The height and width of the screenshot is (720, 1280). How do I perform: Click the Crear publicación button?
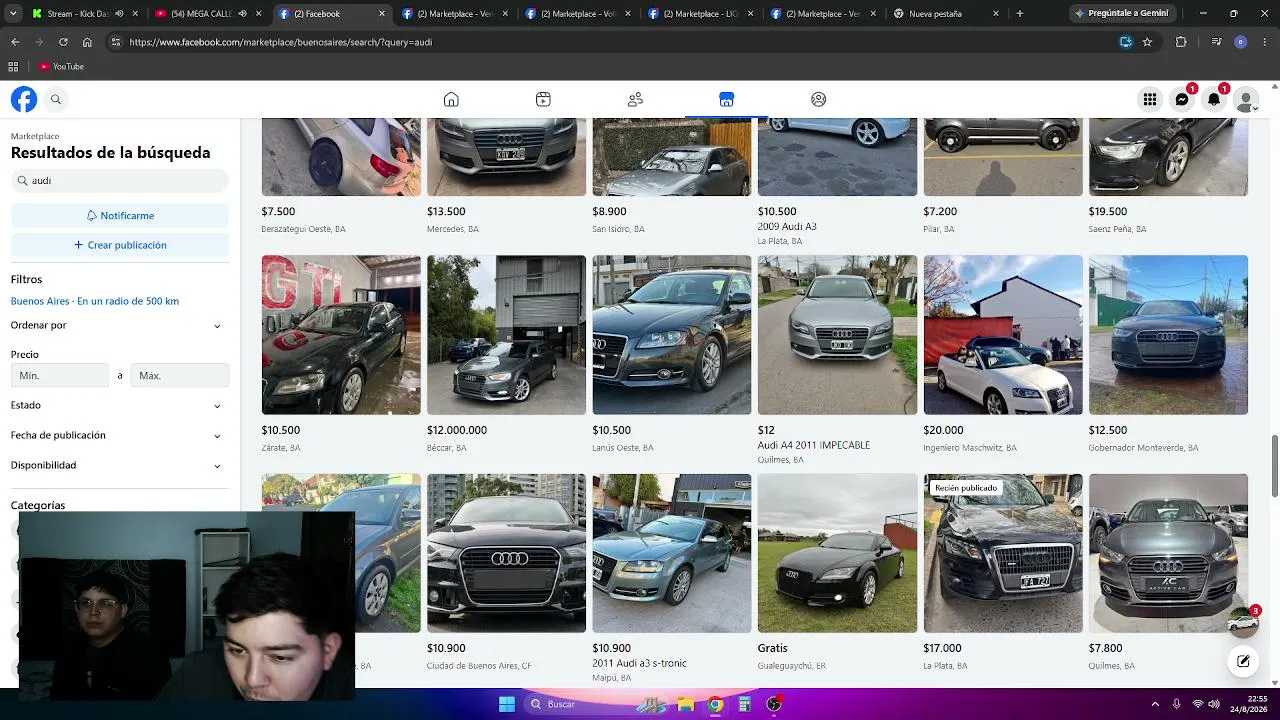(120, 245)
